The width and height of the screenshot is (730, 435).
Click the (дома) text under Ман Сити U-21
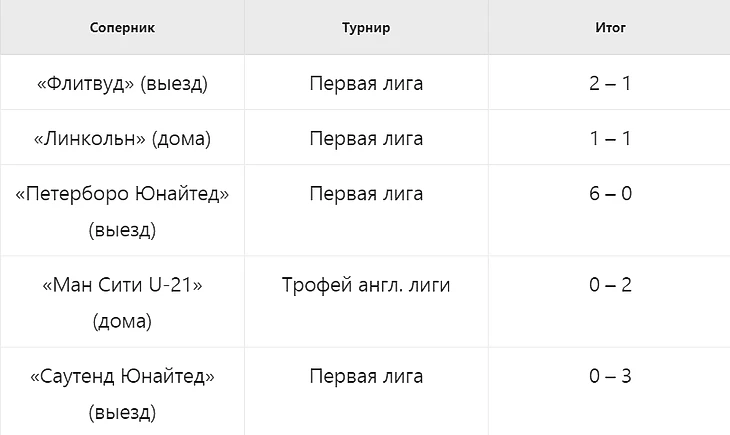click(122, 321)
